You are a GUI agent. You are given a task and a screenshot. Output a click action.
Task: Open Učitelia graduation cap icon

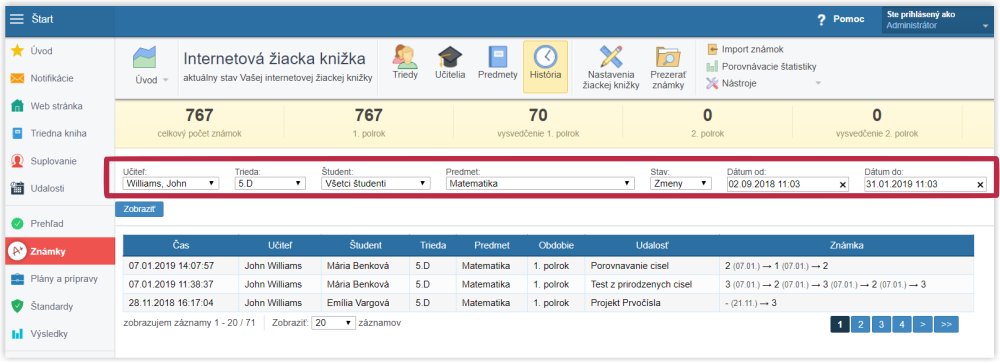450,57
